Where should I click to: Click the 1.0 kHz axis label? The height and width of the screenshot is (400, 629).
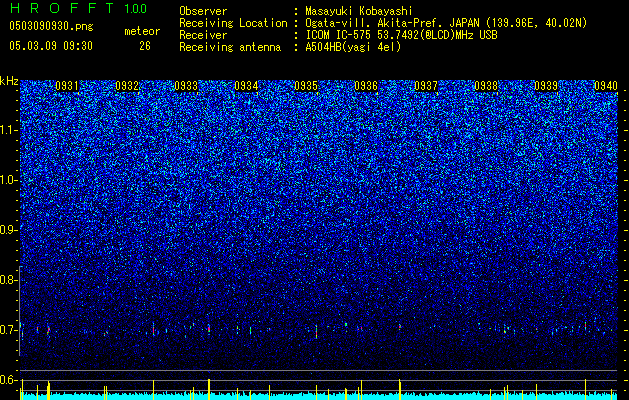point(8,180)
